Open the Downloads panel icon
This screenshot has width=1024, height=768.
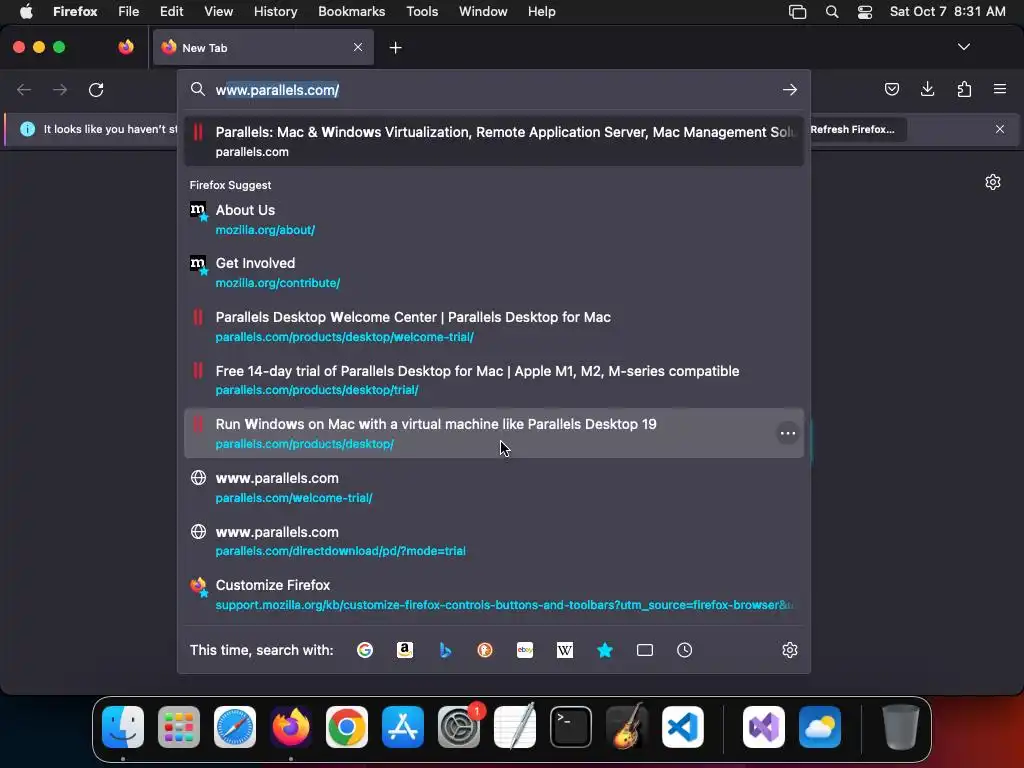click(x=927, y=89)
